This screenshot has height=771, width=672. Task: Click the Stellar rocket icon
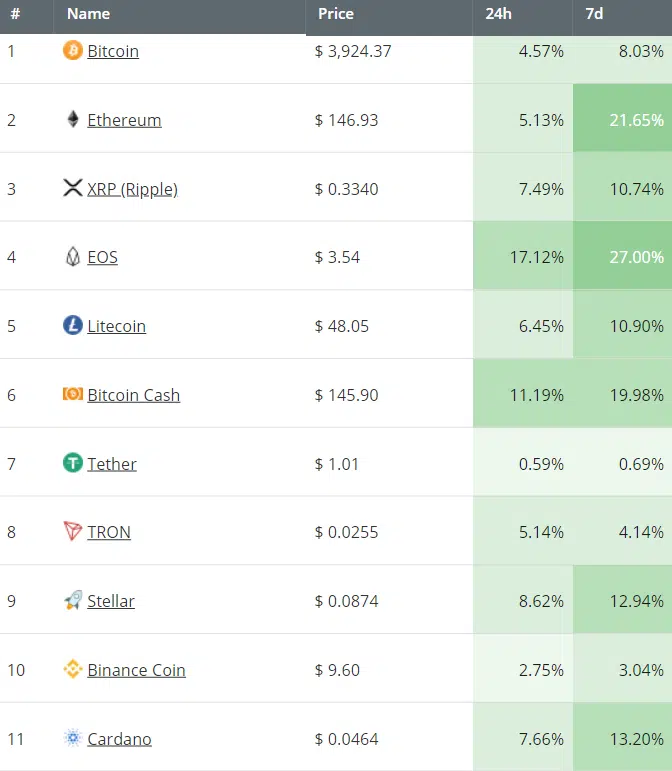[x=73, y=600]
